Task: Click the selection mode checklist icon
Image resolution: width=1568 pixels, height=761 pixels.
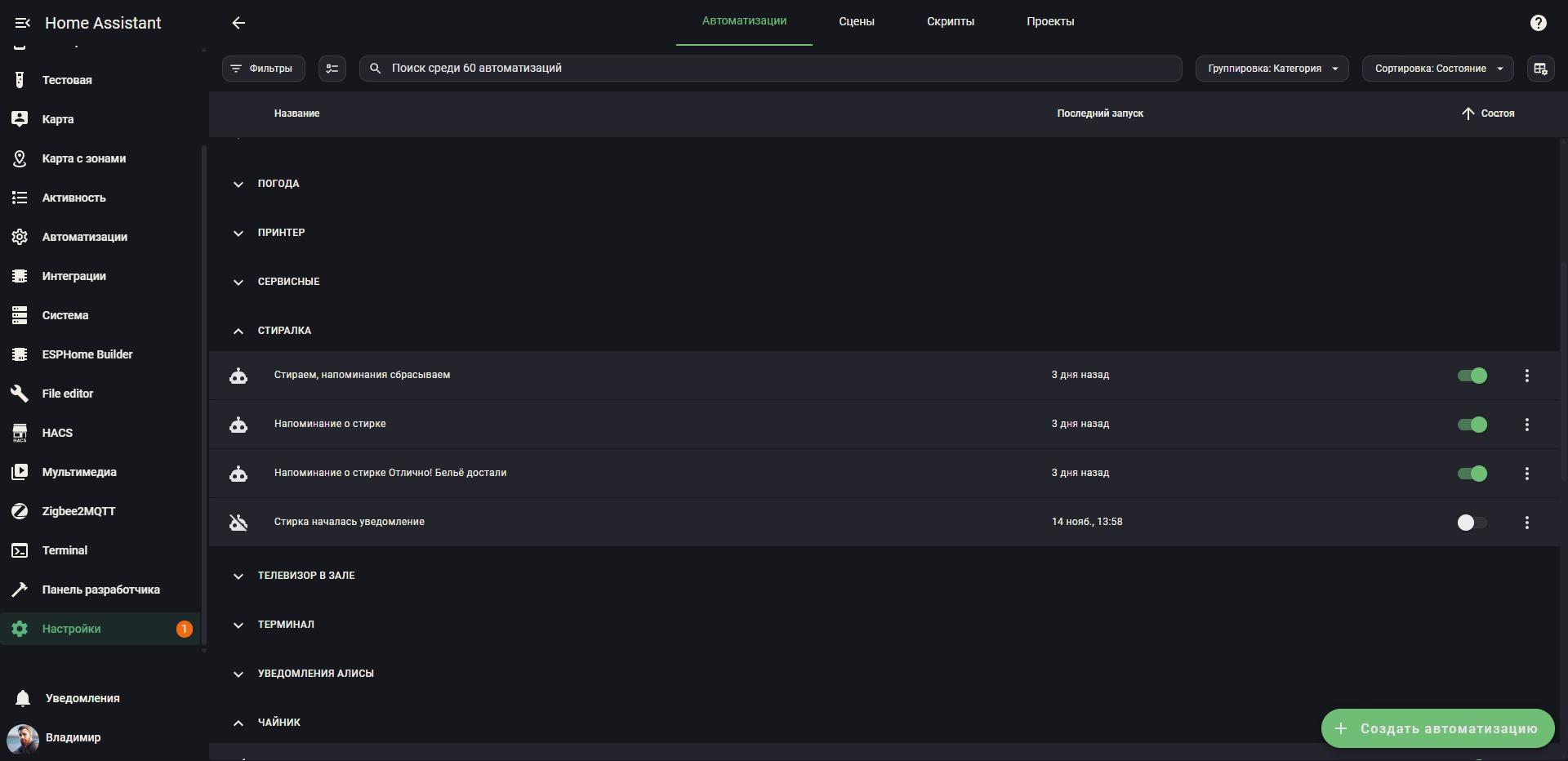Action: 332,69
